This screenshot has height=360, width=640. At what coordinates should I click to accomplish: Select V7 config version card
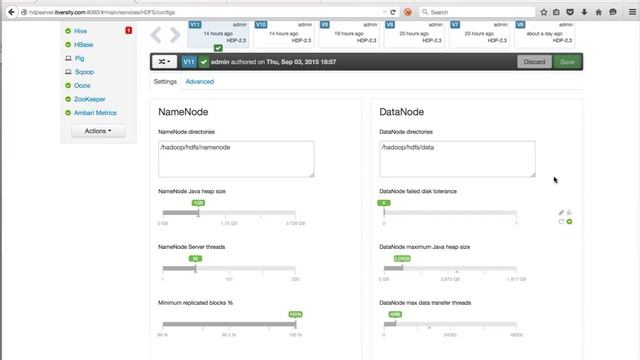point(480,33)
